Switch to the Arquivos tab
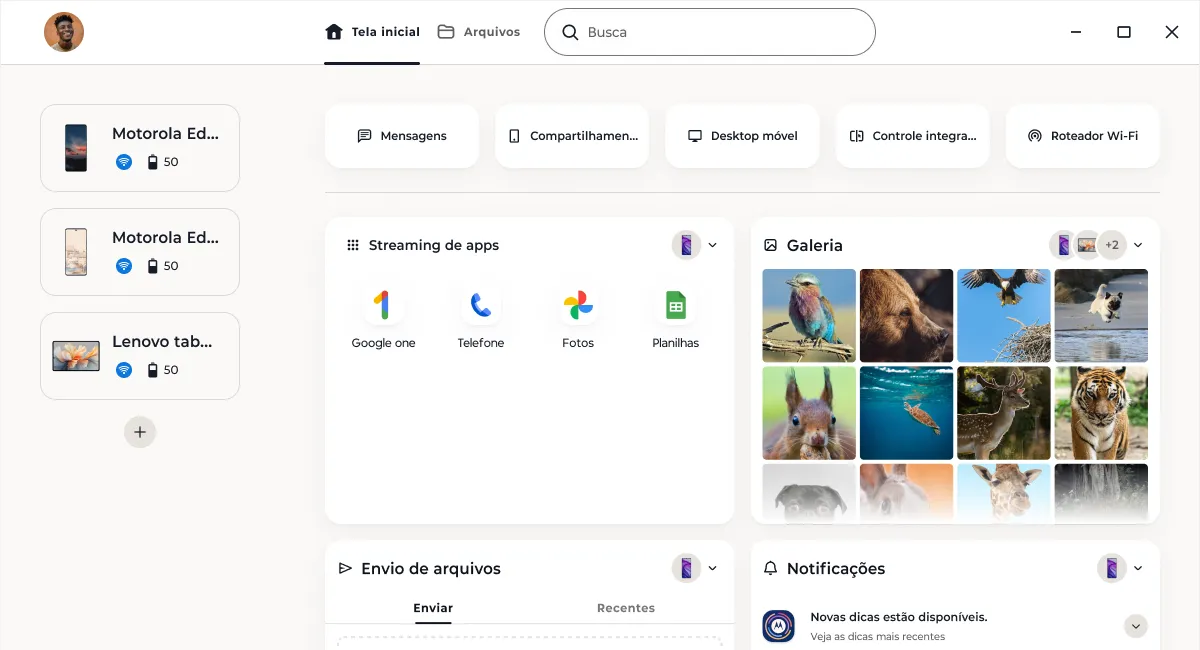 coord(479,32)
